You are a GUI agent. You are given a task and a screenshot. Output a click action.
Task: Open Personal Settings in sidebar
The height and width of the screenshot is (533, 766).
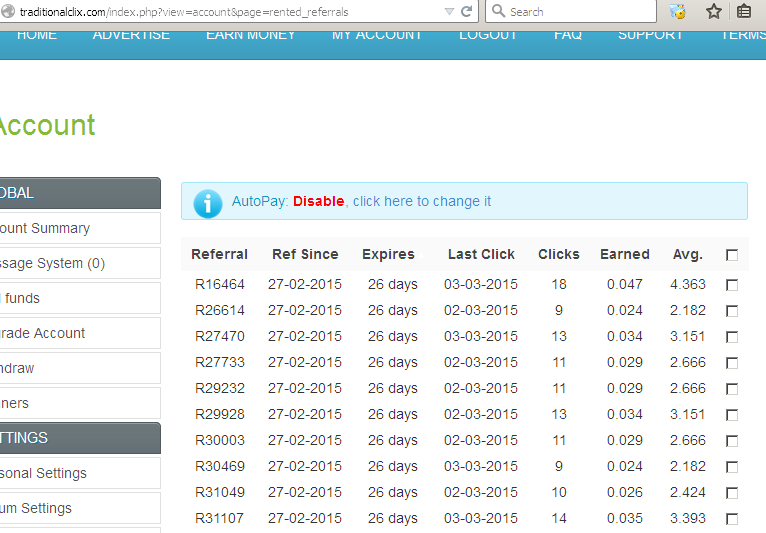click(80, 473)
